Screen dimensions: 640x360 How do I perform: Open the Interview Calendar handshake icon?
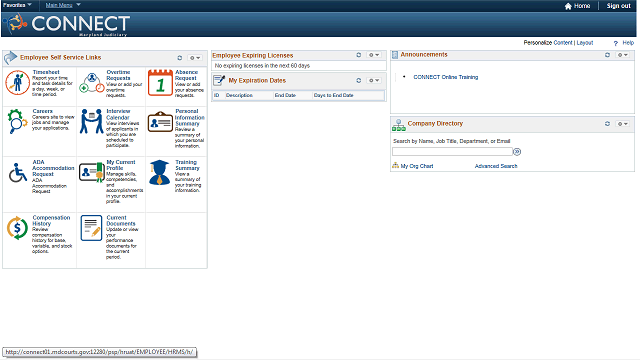[91, 121]
